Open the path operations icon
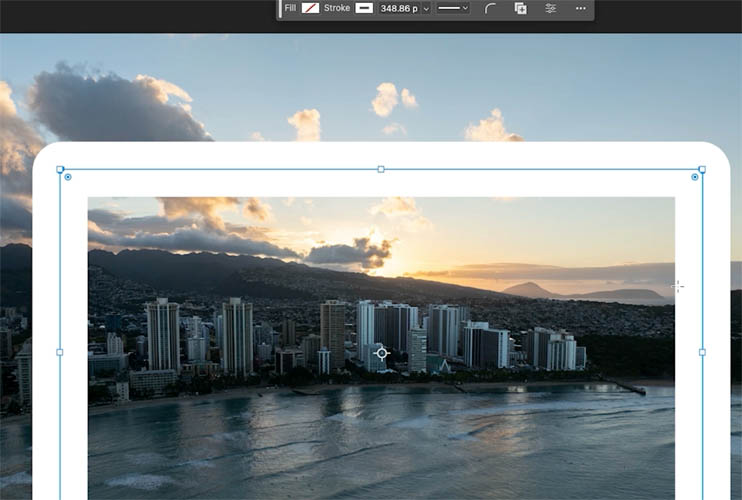This screenshot has height=500, width=742. [x=521, y=8]
